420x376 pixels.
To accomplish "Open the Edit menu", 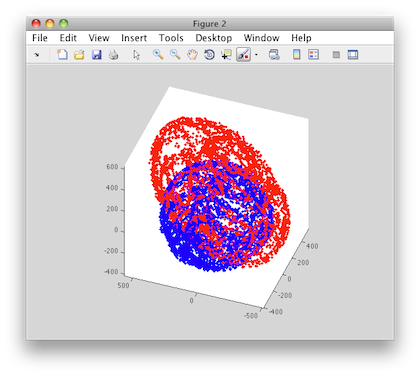I will 68,38.
